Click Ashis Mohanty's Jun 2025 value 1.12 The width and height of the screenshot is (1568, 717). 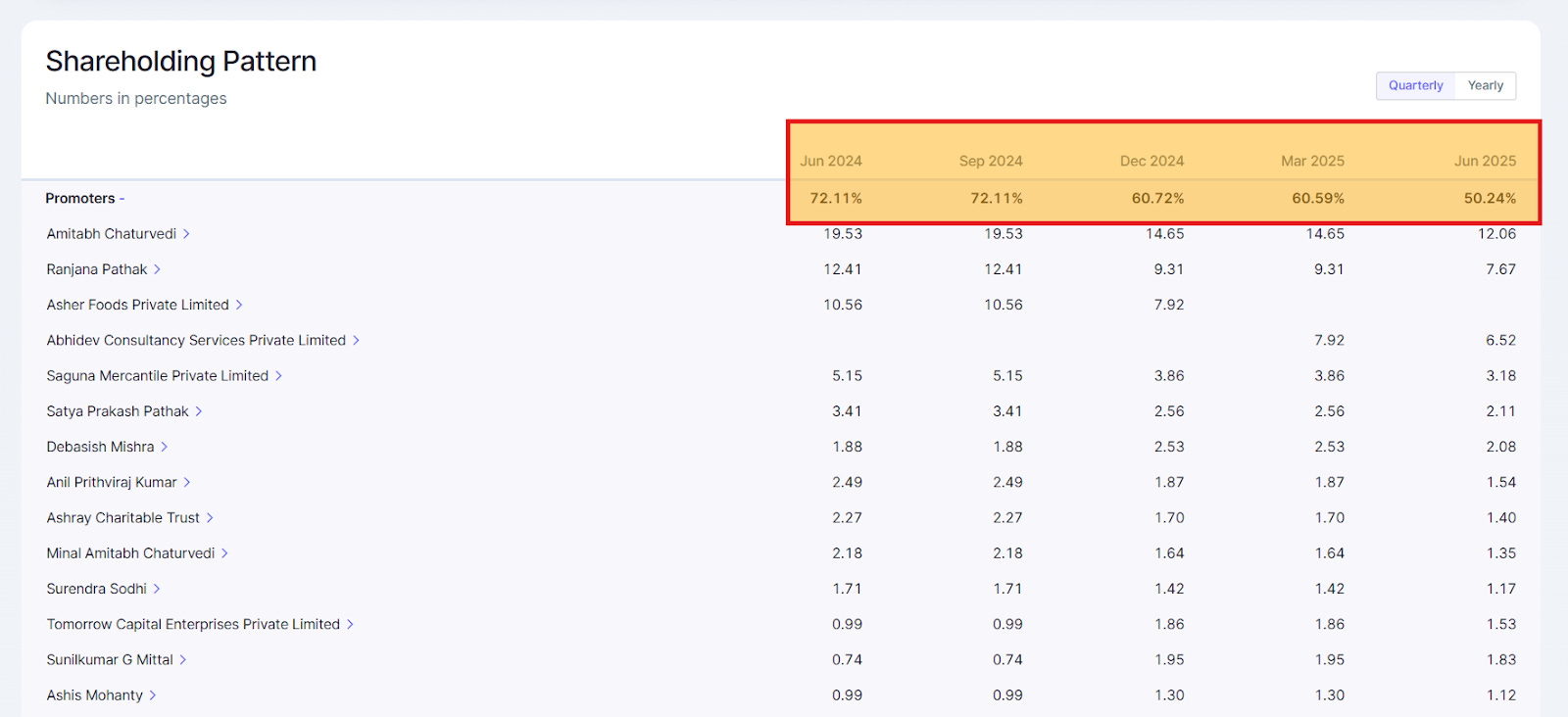click(x=1500, y=695)
